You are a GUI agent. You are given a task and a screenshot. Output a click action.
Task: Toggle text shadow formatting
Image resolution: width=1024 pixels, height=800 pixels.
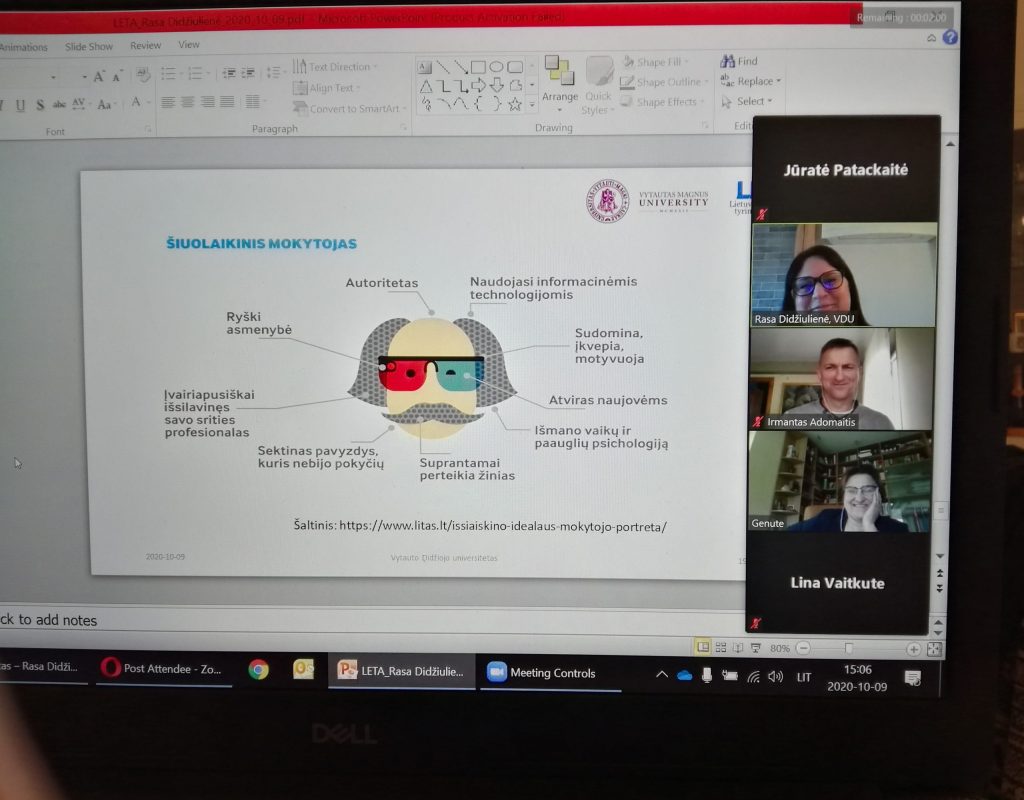click(39, 105)
